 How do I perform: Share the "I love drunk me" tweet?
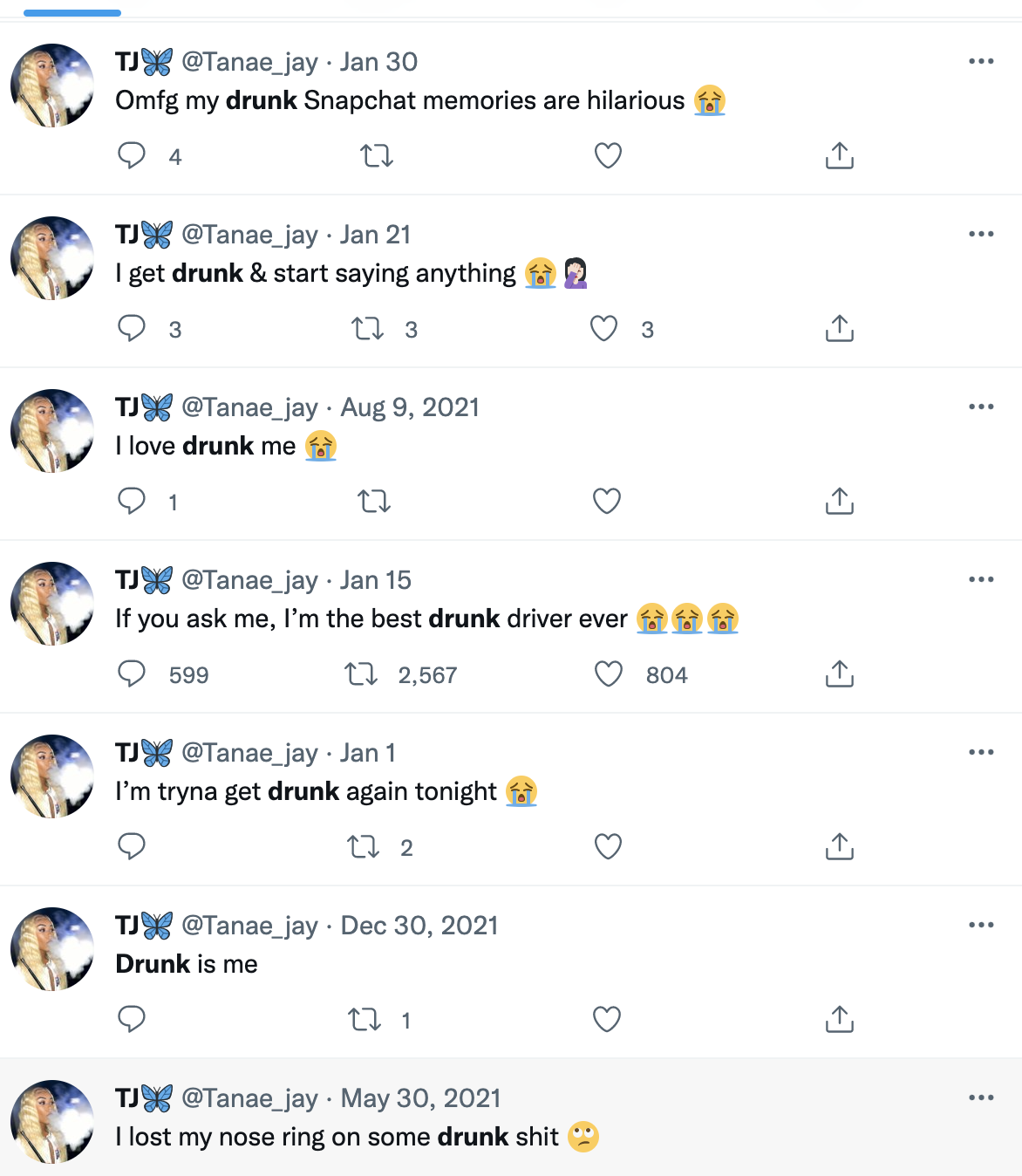point(839,502)
